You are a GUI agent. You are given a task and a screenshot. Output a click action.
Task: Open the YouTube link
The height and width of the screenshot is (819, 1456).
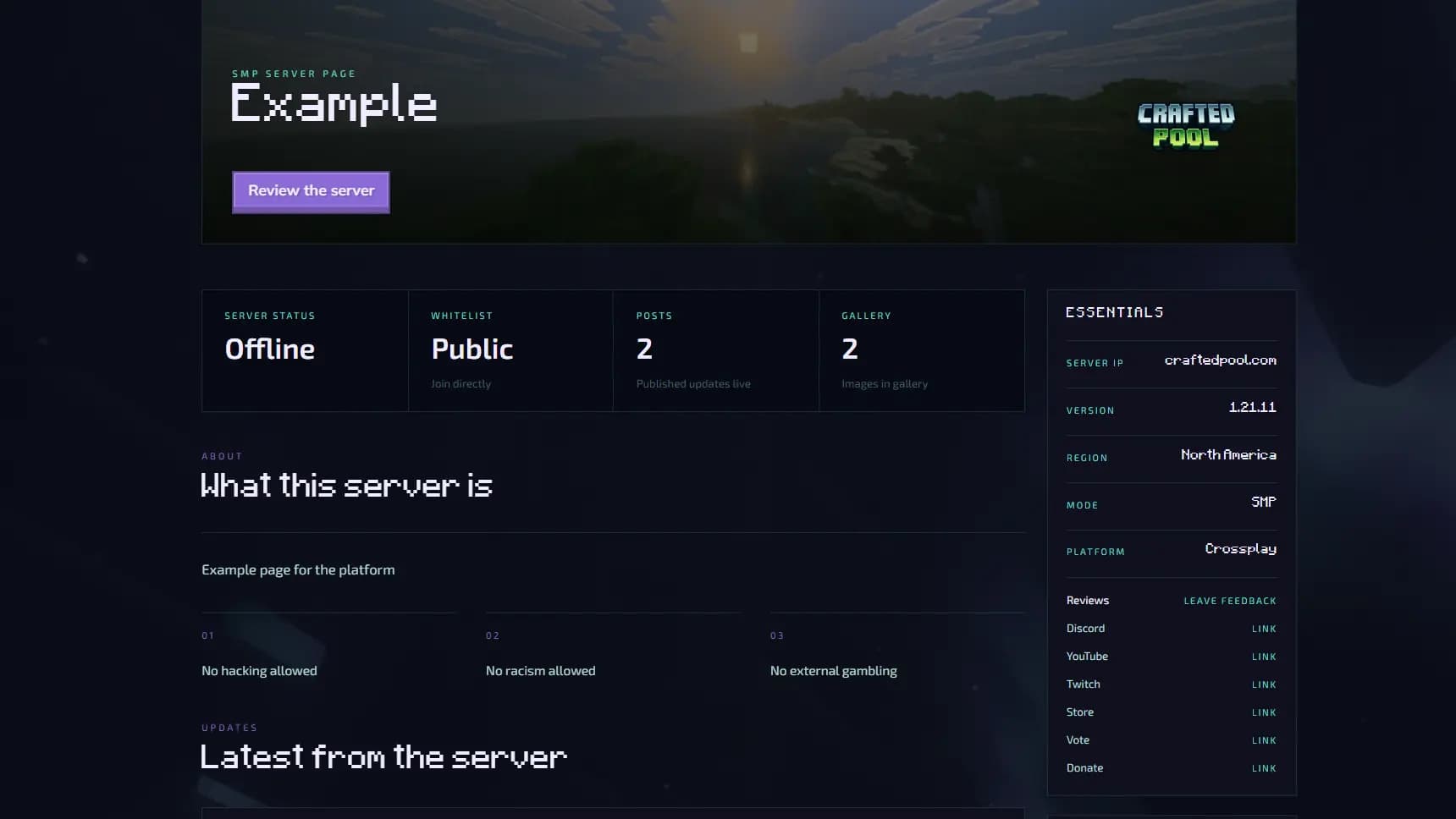coord(1264,657)
